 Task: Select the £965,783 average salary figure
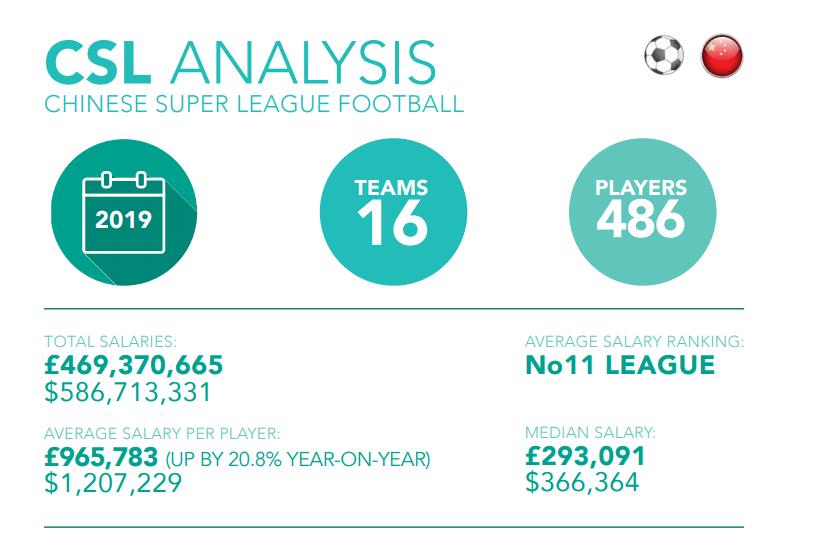[x=102, y=458]
